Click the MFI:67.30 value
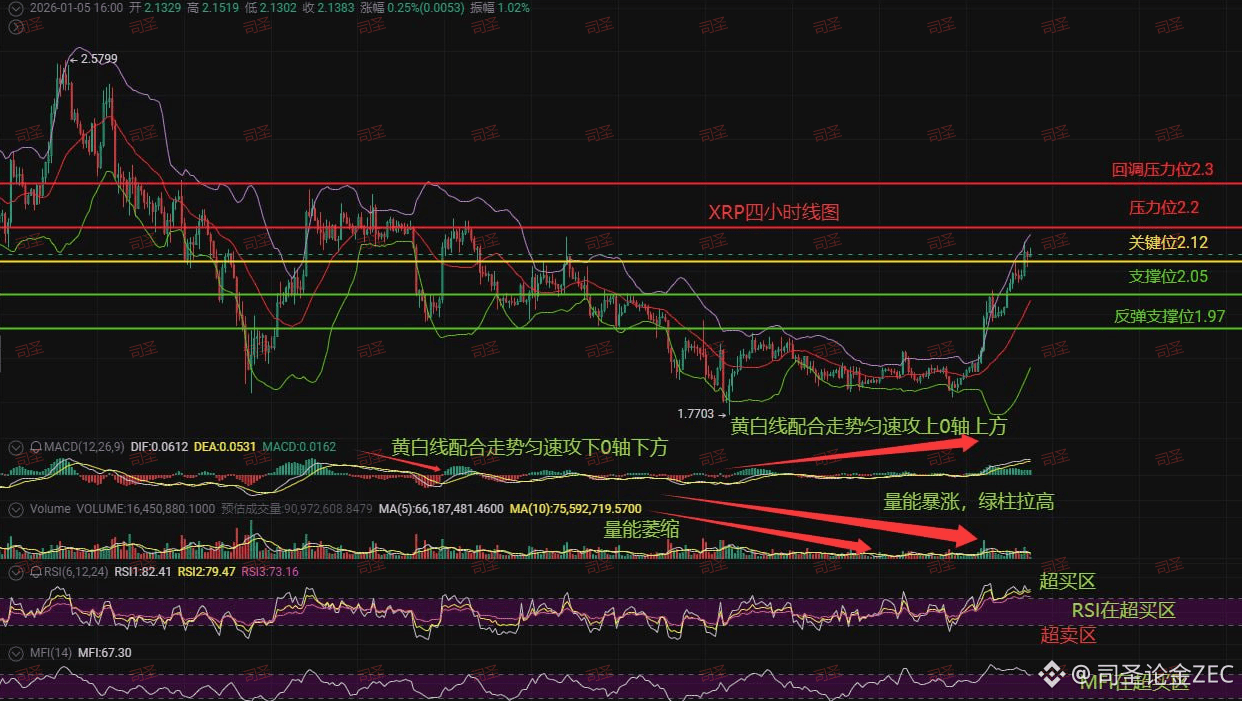 [x=105, y=653]
